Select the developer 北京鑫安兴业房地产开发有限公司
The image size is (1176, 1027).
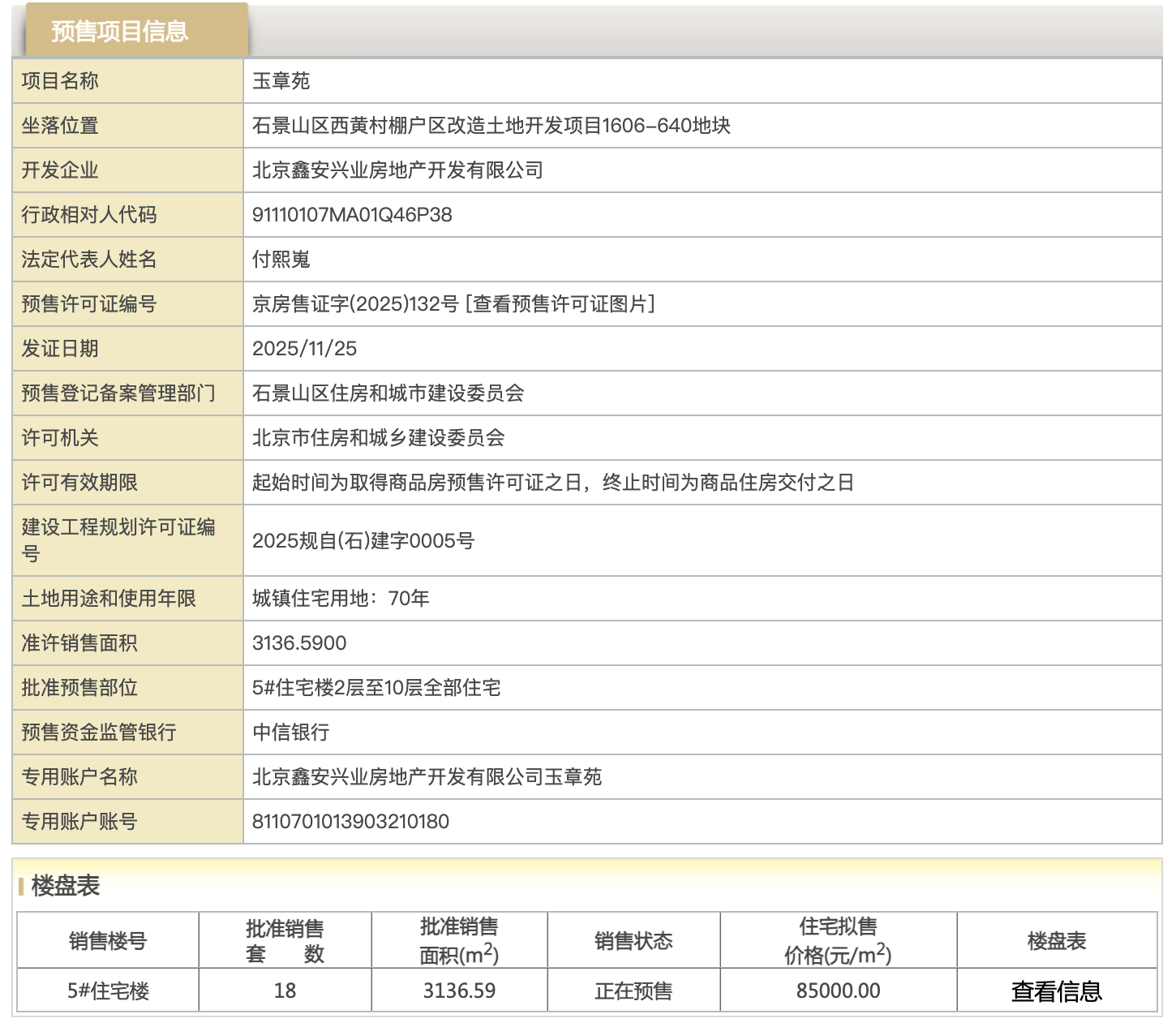pos(400,170)
